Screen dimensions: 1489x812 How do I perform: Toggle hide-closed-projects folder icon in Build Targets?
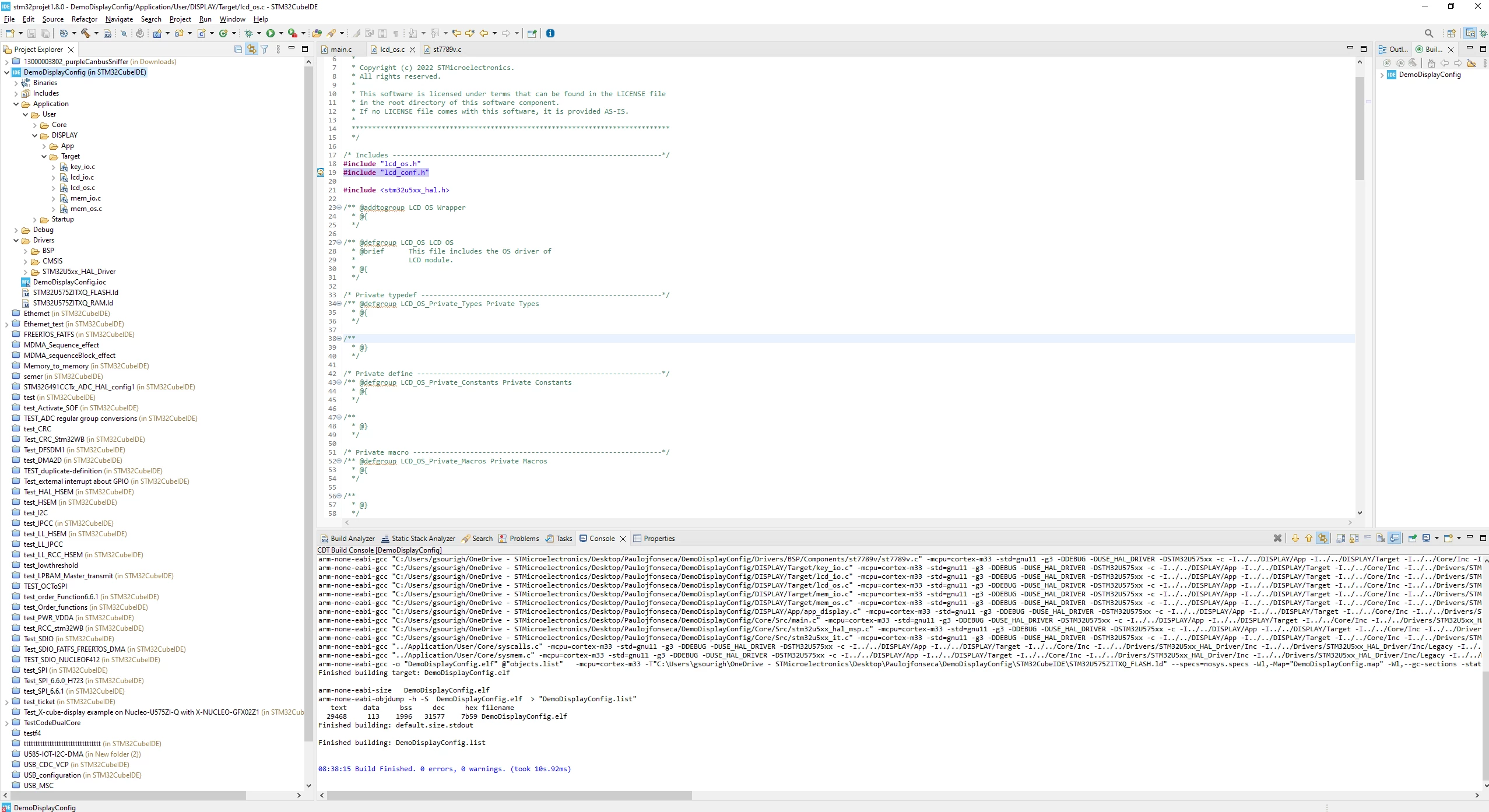click(1472, 63)
